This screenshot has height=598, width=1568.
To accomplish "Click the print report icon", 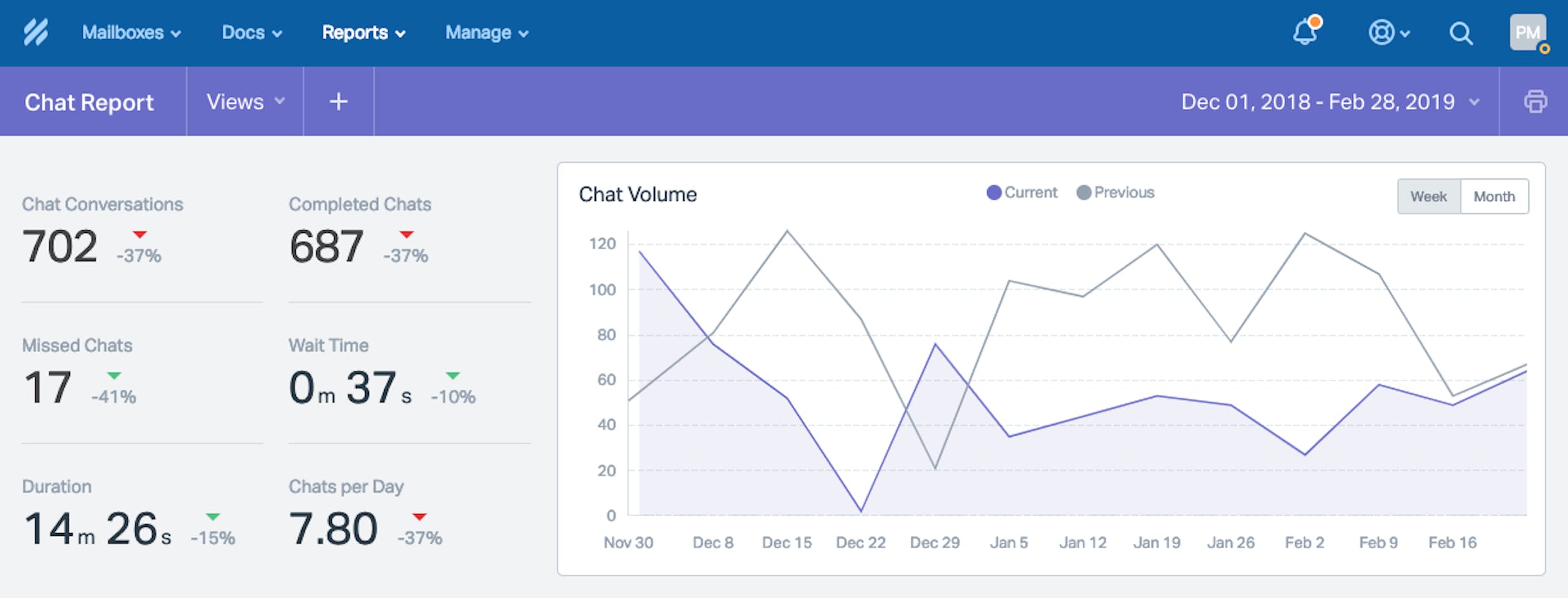I will [x=1535, y=101].
